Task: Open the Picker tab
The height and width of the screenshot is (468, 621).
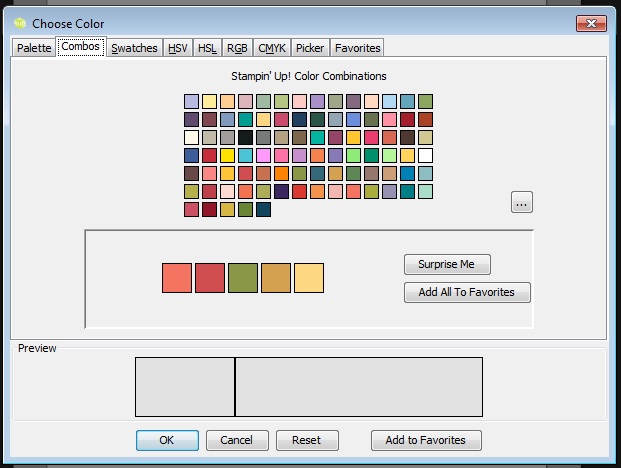Action: (x=310, y=48)
